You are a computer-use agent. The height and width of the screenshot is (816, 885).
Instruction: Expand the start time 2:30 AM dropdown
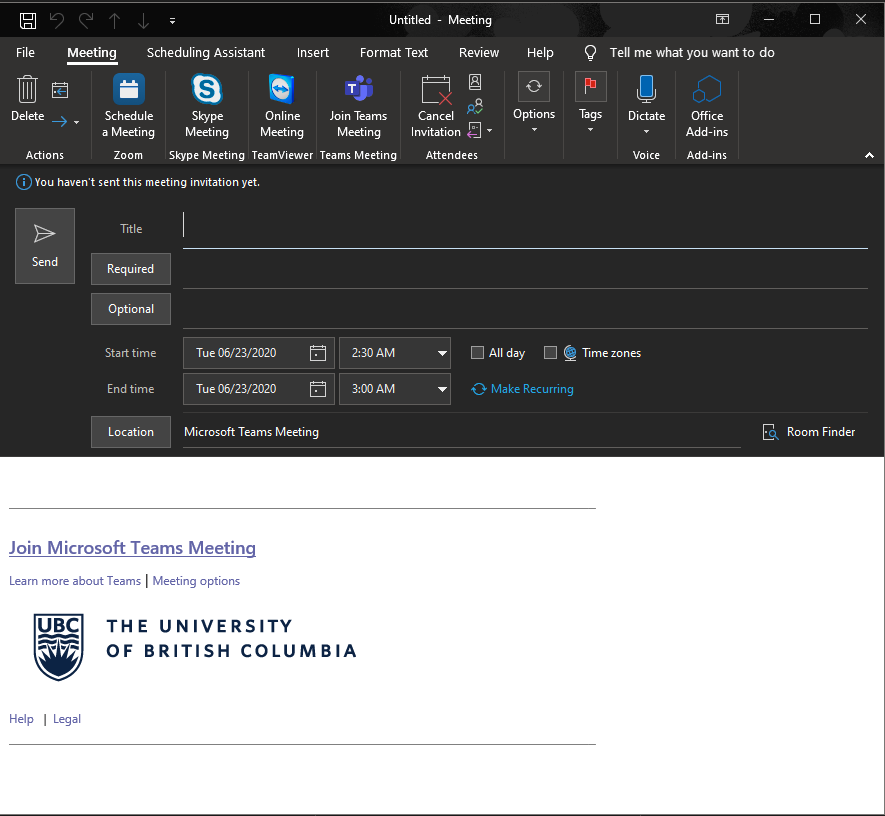click(442, 353)
